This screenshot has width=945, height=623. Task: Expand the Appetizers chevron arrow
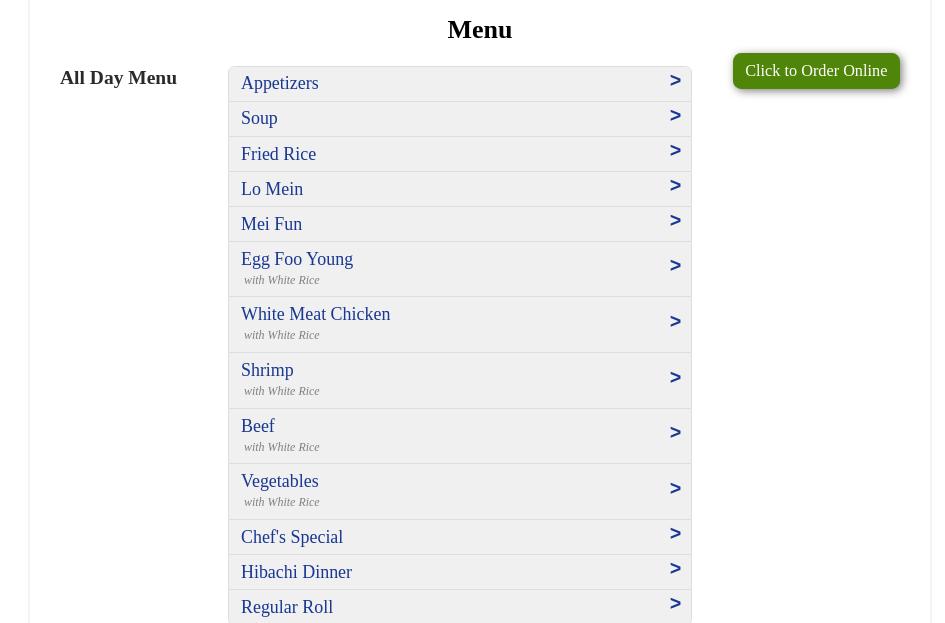pos(675,80)
